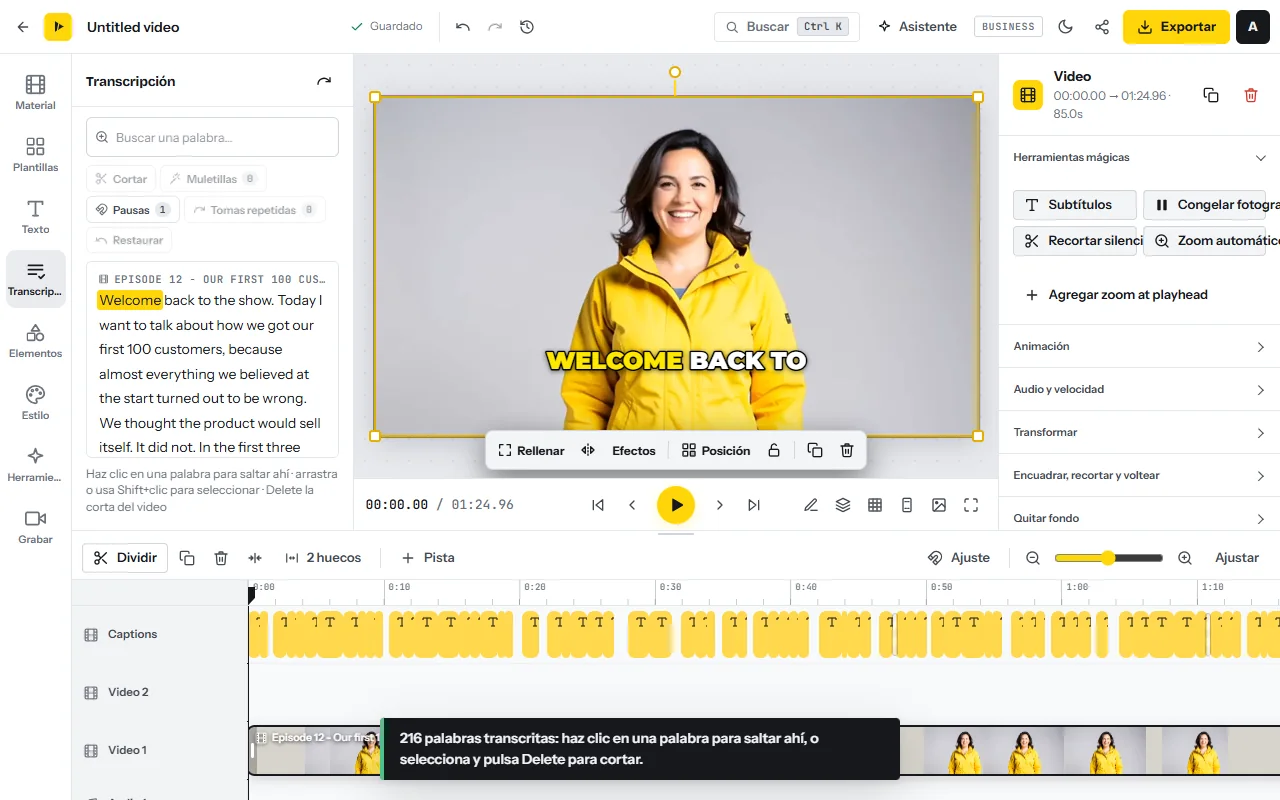Viewport: 1280px width, 800px height.
Task: Open the Herramientas sidebar tab
Action: (x=36, y=464)
